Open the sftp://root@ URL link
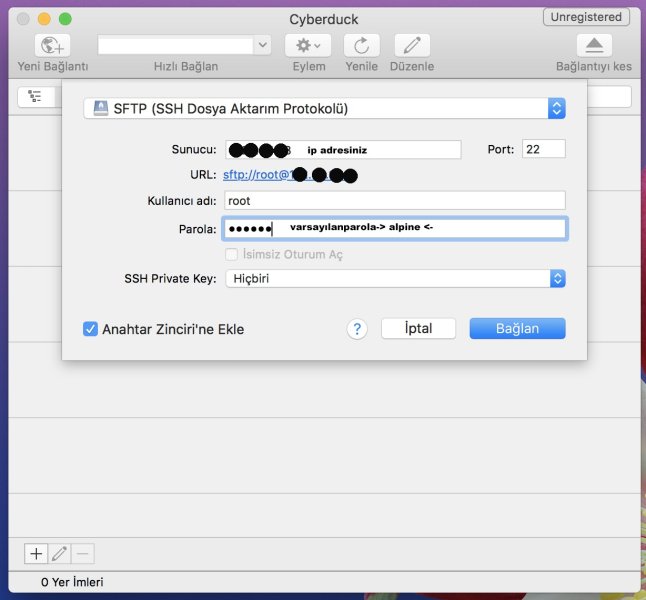646x600 pixels. point(290,175)
